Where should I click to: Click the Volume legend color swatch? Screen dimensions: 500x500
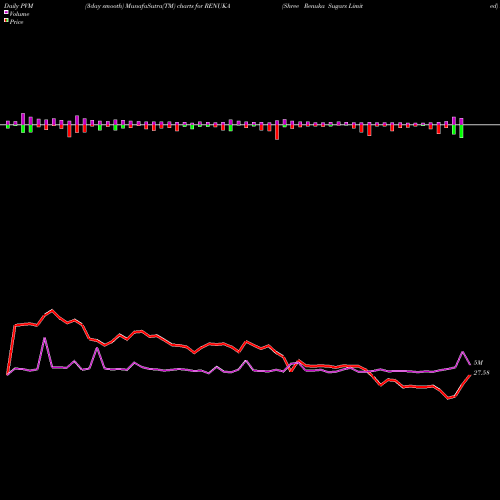click(6, 12)
